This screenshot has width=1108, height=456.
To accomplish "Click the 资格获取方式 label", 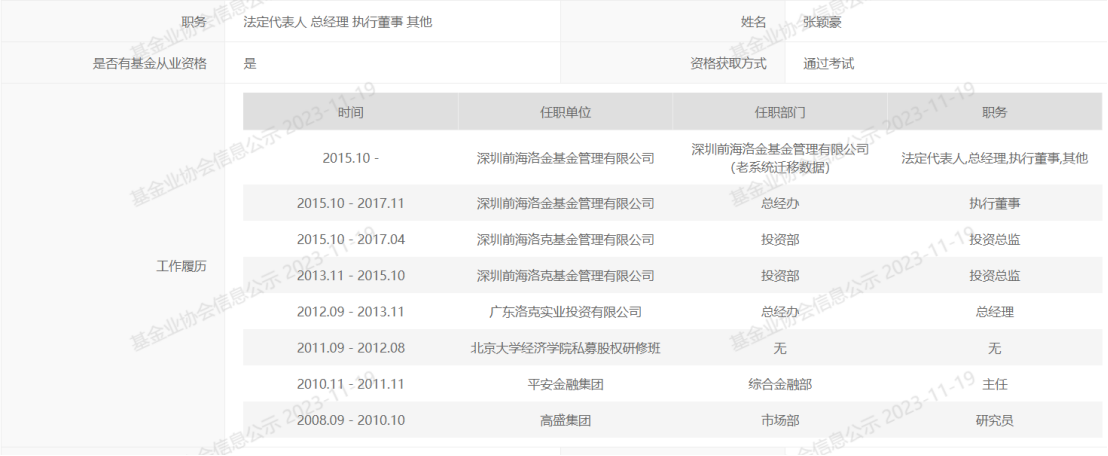I will pos(728,64).
